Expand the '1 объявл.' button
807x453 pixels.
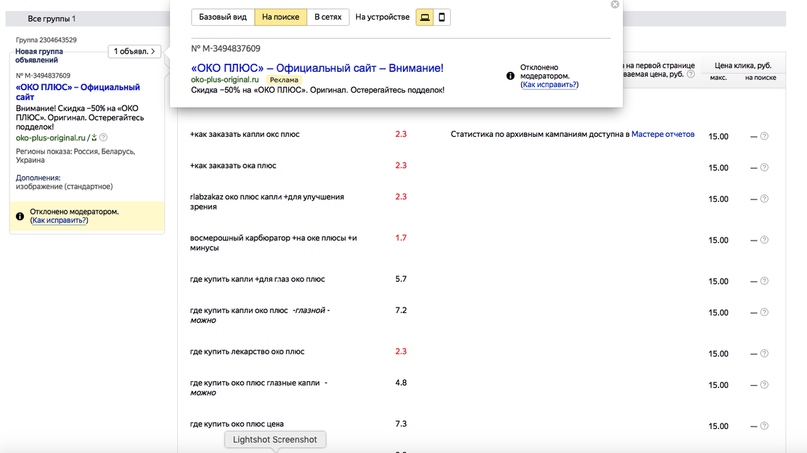point(134,51)
